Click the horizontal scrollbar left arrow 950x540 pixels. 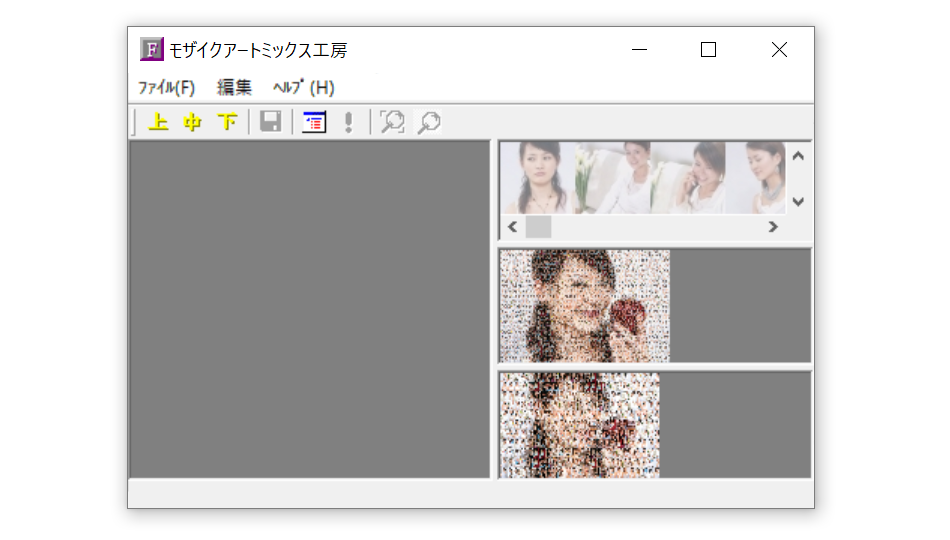[x=513, y=227]
